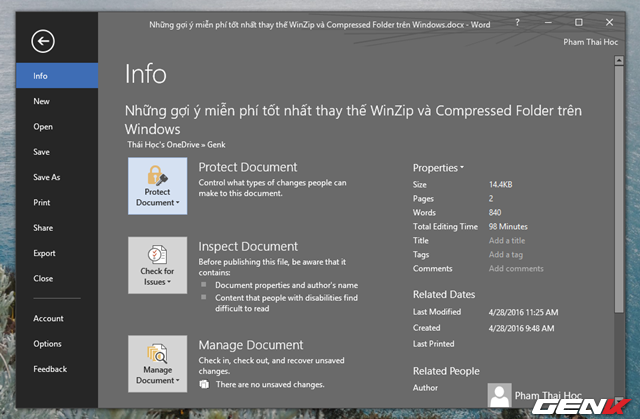Click the Size value 14.4KB

tap(500, 184)
